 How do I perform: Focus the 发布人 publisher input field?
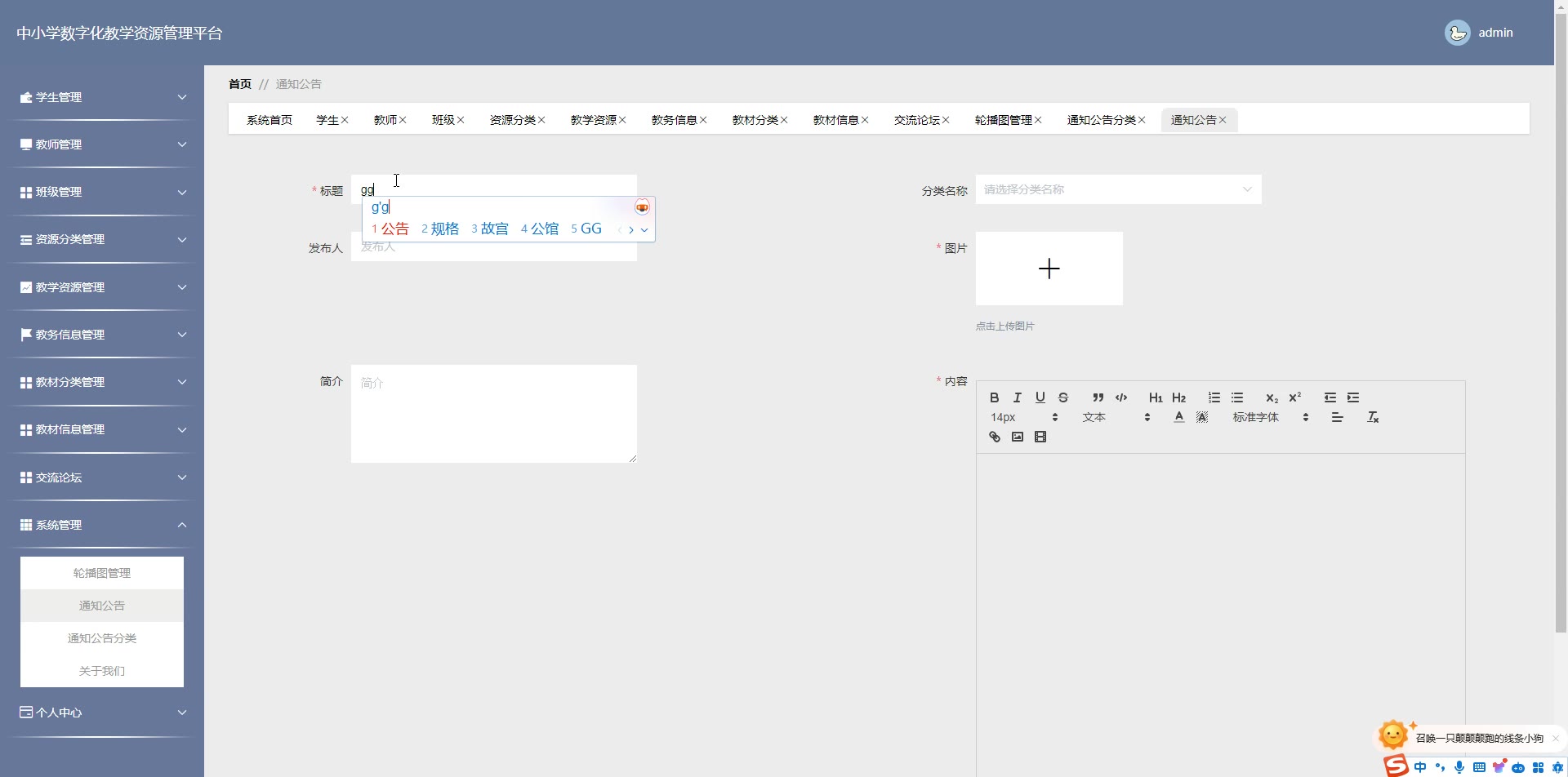point(494,247)
